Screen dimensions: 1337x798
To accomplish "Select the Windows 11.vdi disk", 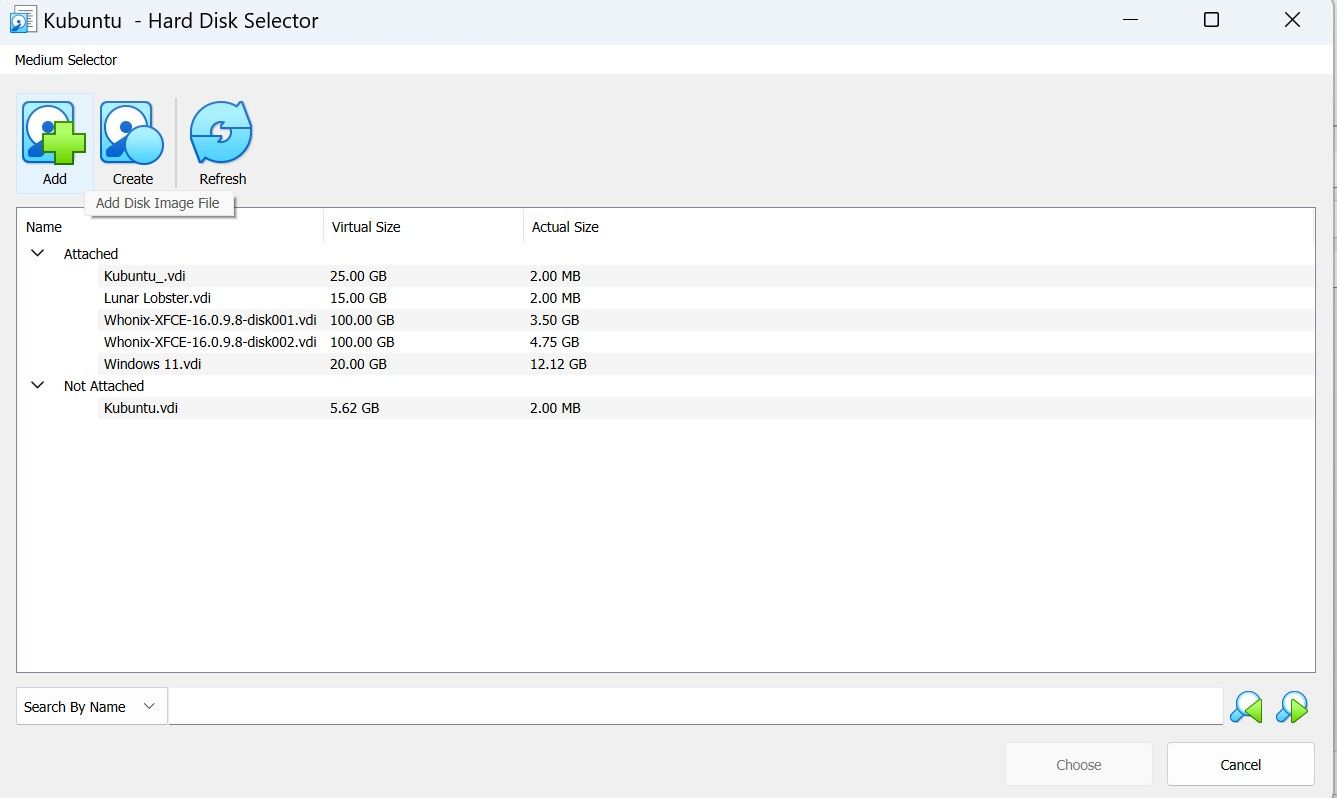I will click(152, 364).
